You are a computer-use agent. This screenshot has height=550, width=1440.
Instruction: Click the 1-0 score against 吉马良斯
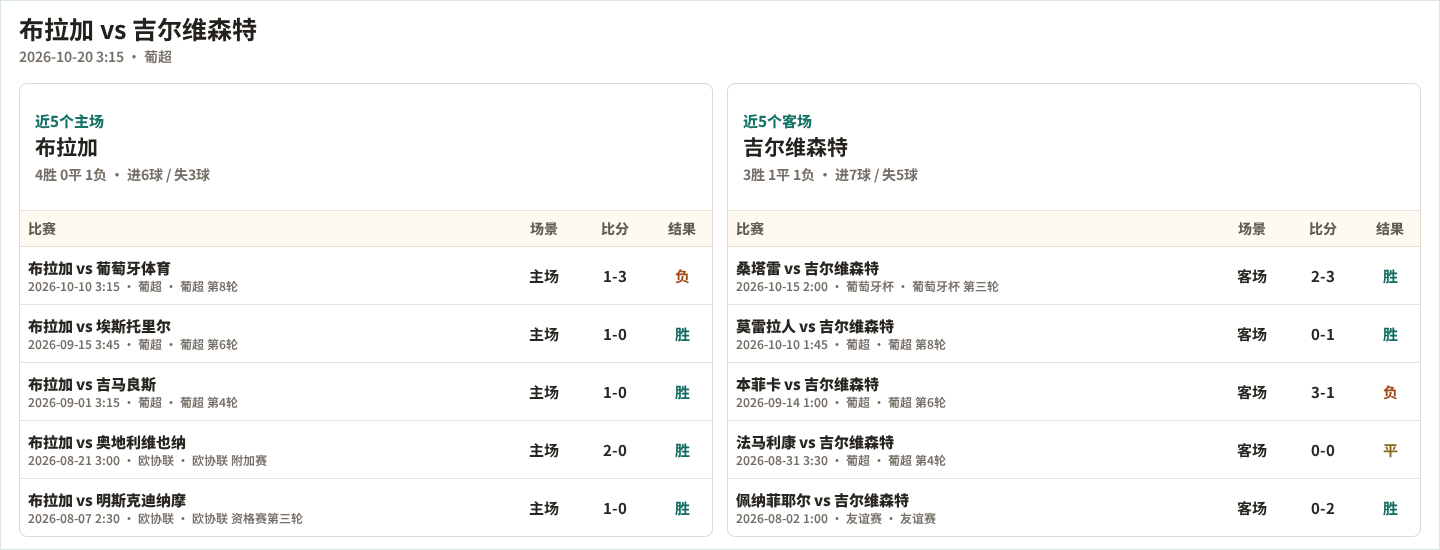coord(615,392)
